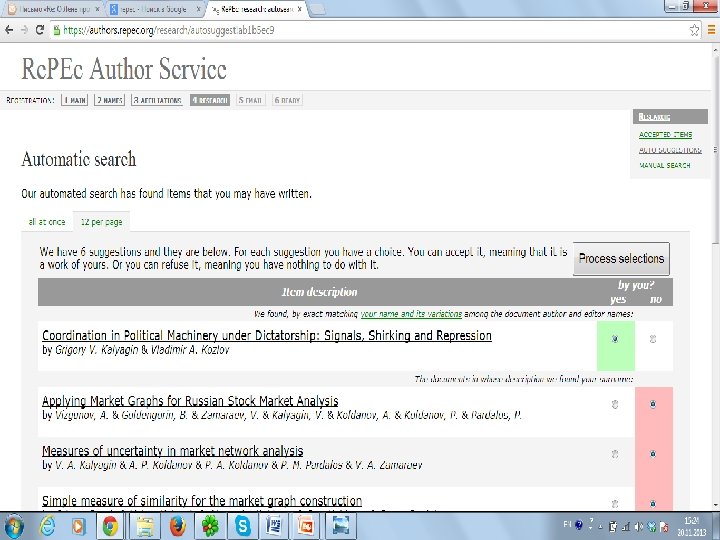The width and height of the screenshot is (720, 540).
Task: Open Manual Search in side menu
Action: pos(664,165)
